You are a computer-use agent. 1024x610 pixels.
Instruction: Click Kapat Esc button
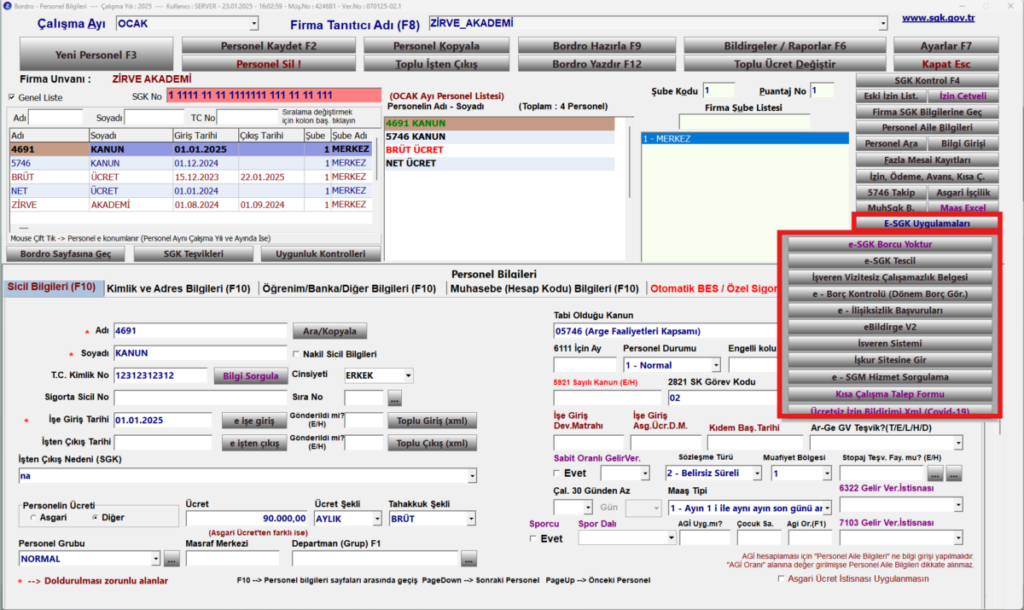[946, 63]
